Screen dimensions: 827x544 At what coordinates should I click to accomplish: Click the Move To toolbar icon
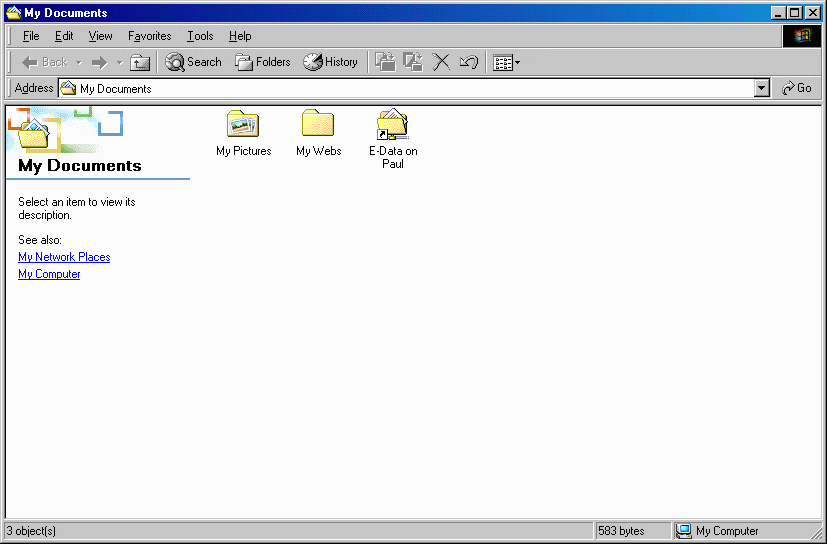coord(385,62)
